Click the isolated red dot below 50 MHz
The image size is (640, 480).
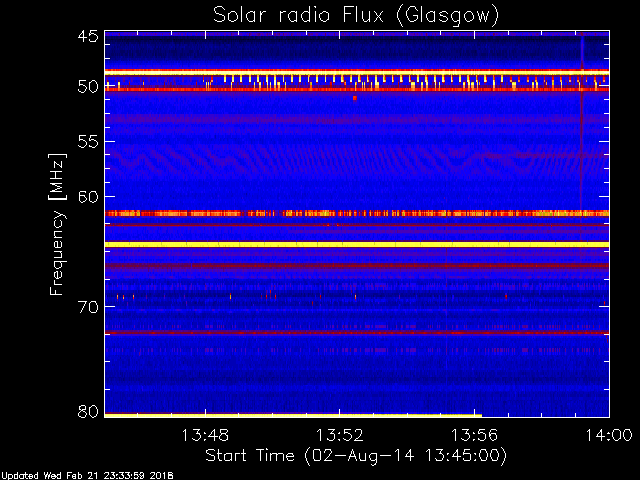tap(355, 98)
